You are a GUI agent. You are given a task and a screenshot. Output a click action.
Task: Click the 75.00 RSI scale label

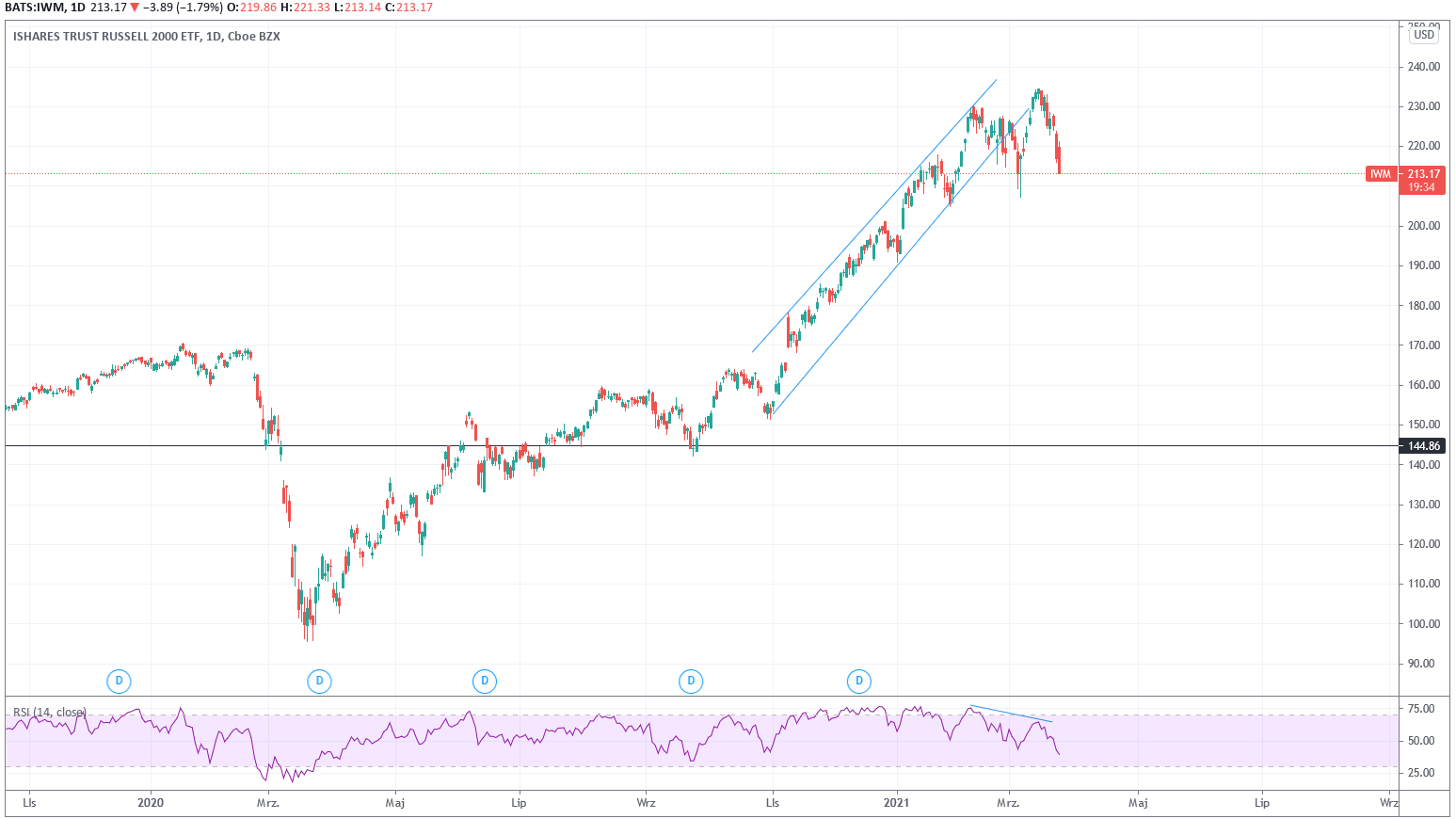1421,709
